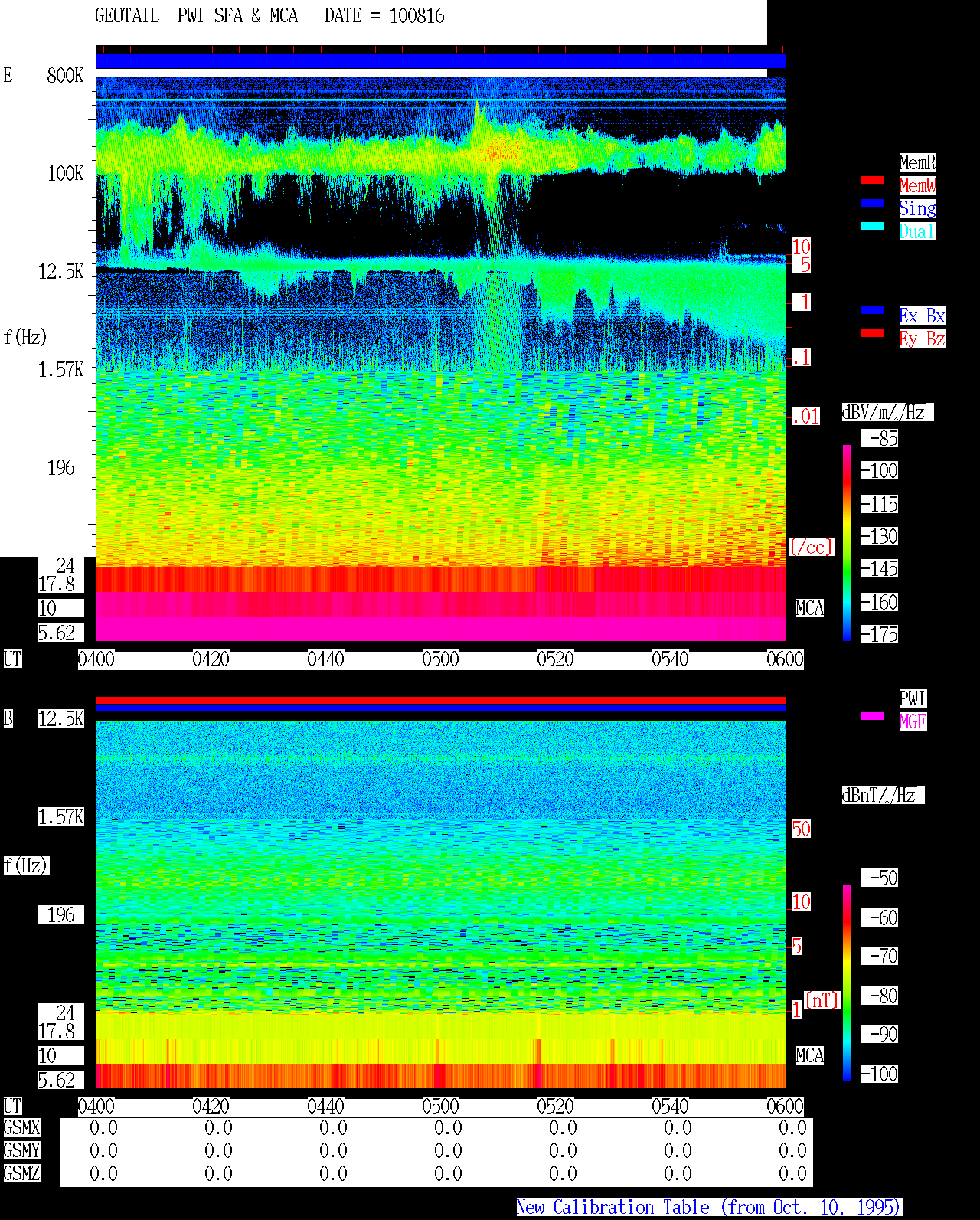Click the red Ey Bz legend swatch

click(873, 333)
